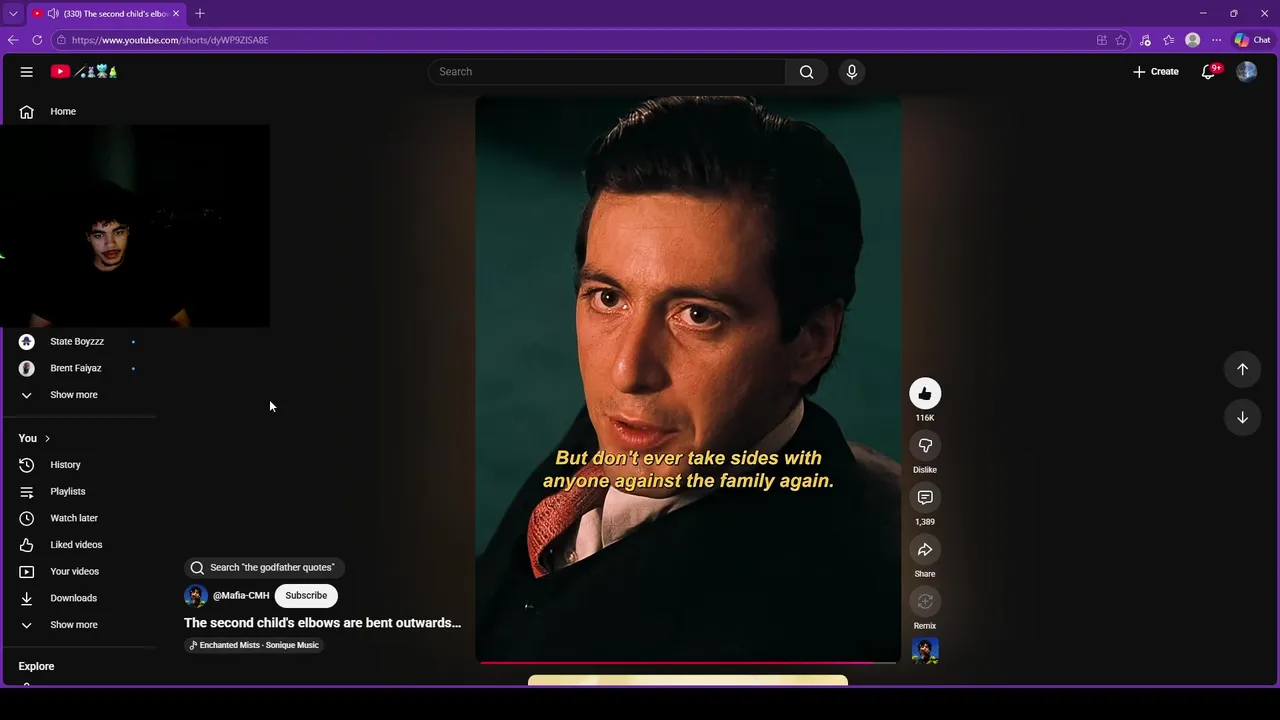Select the YouTube Shorts browser tab
Viewport: 1280px width, 720px height.
106,14
